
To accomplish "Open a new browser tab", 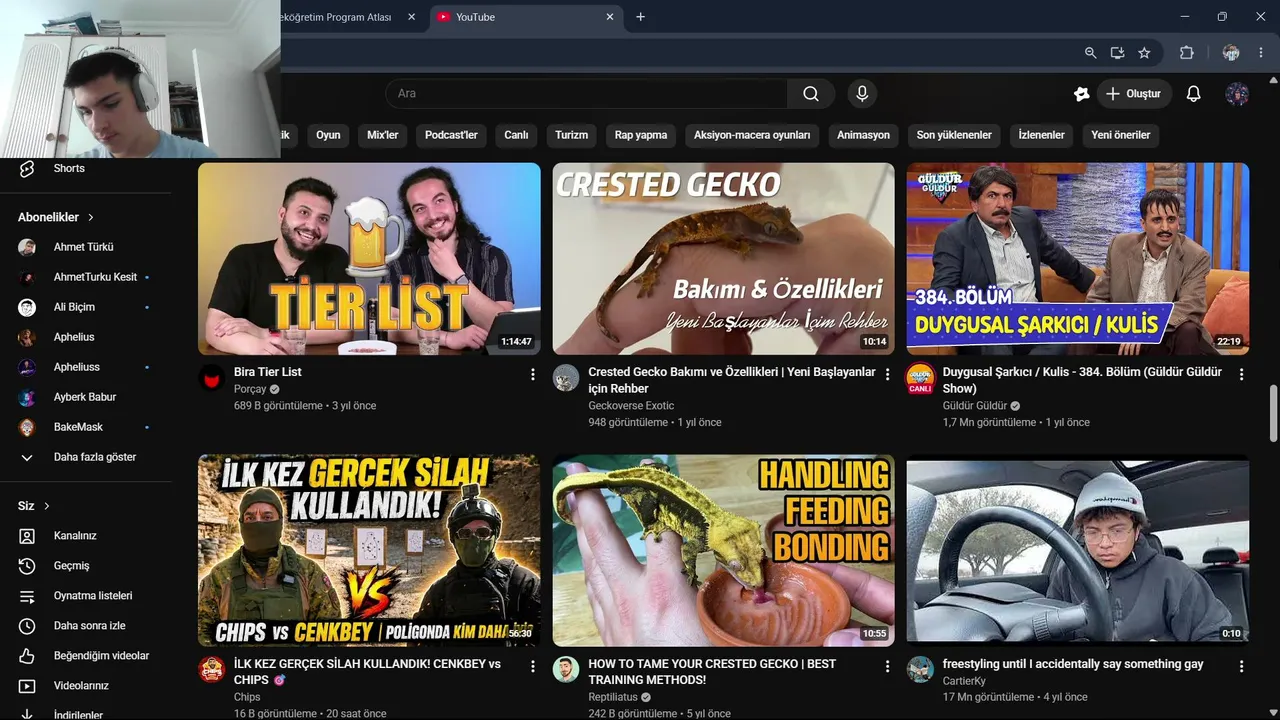I will click(641, 17).
